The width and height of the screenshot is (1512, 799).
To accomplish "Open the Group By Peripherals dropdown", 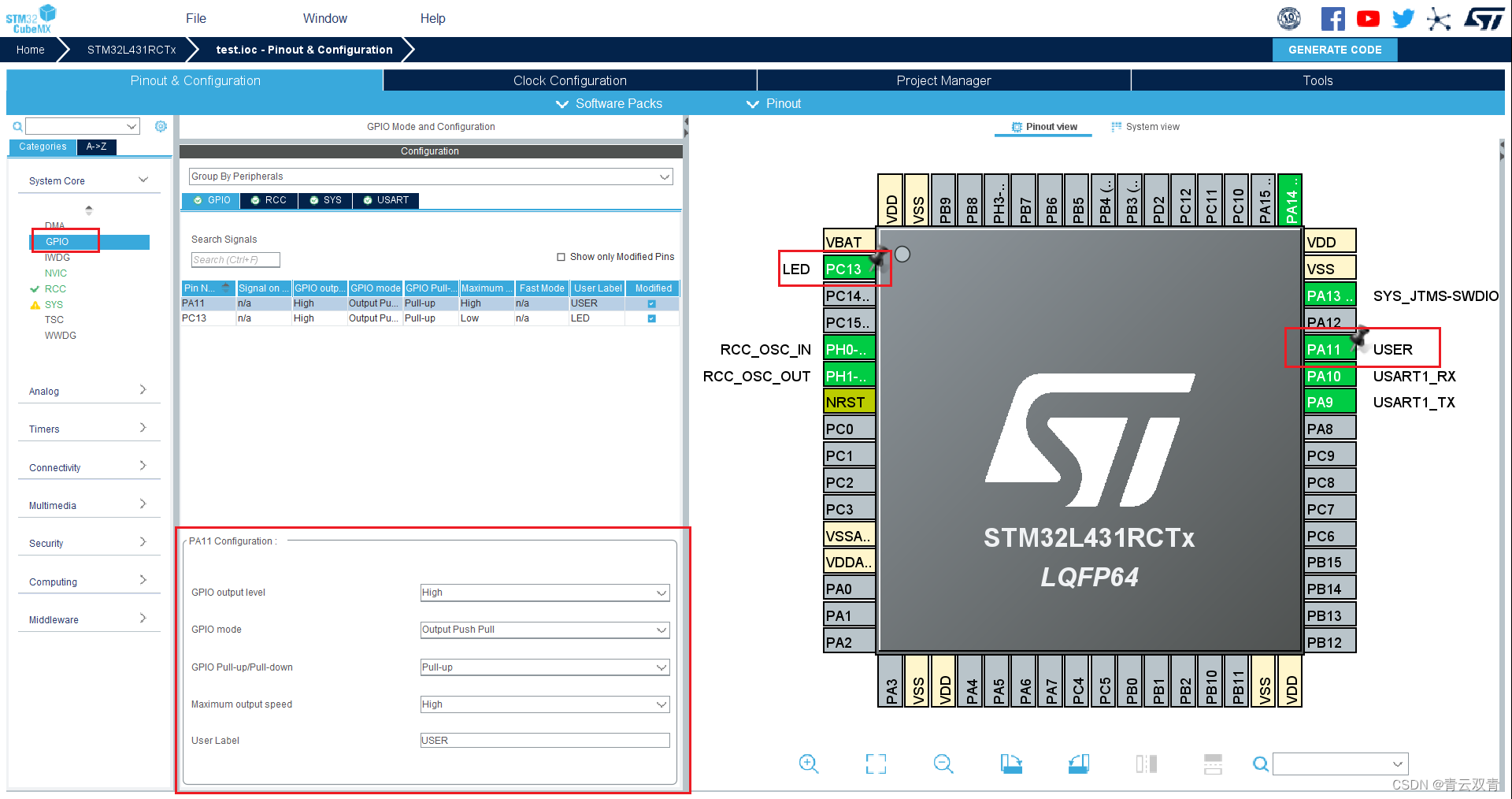I will click(431, 177).
